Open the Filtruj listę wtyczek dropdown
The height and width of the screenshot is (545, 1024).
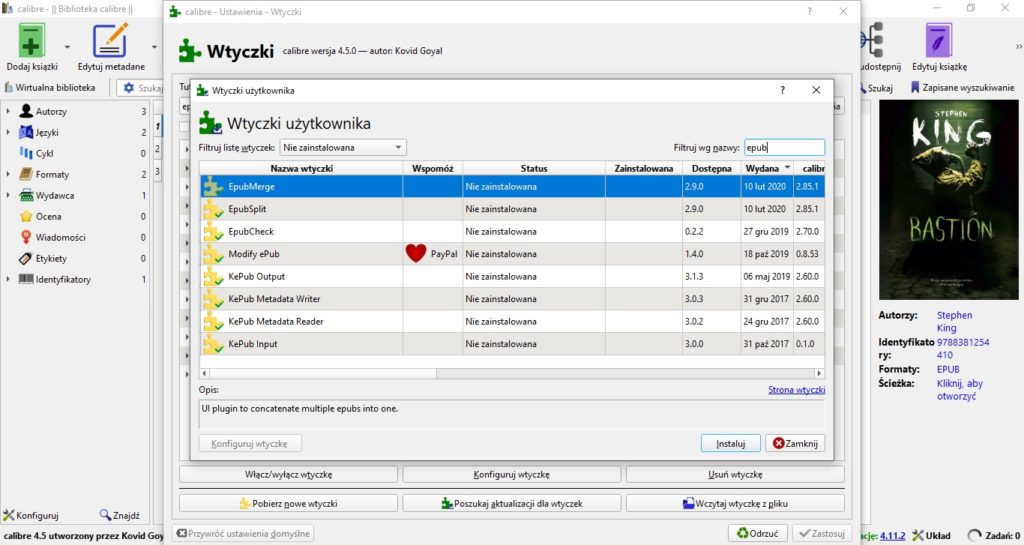point(343,148)
